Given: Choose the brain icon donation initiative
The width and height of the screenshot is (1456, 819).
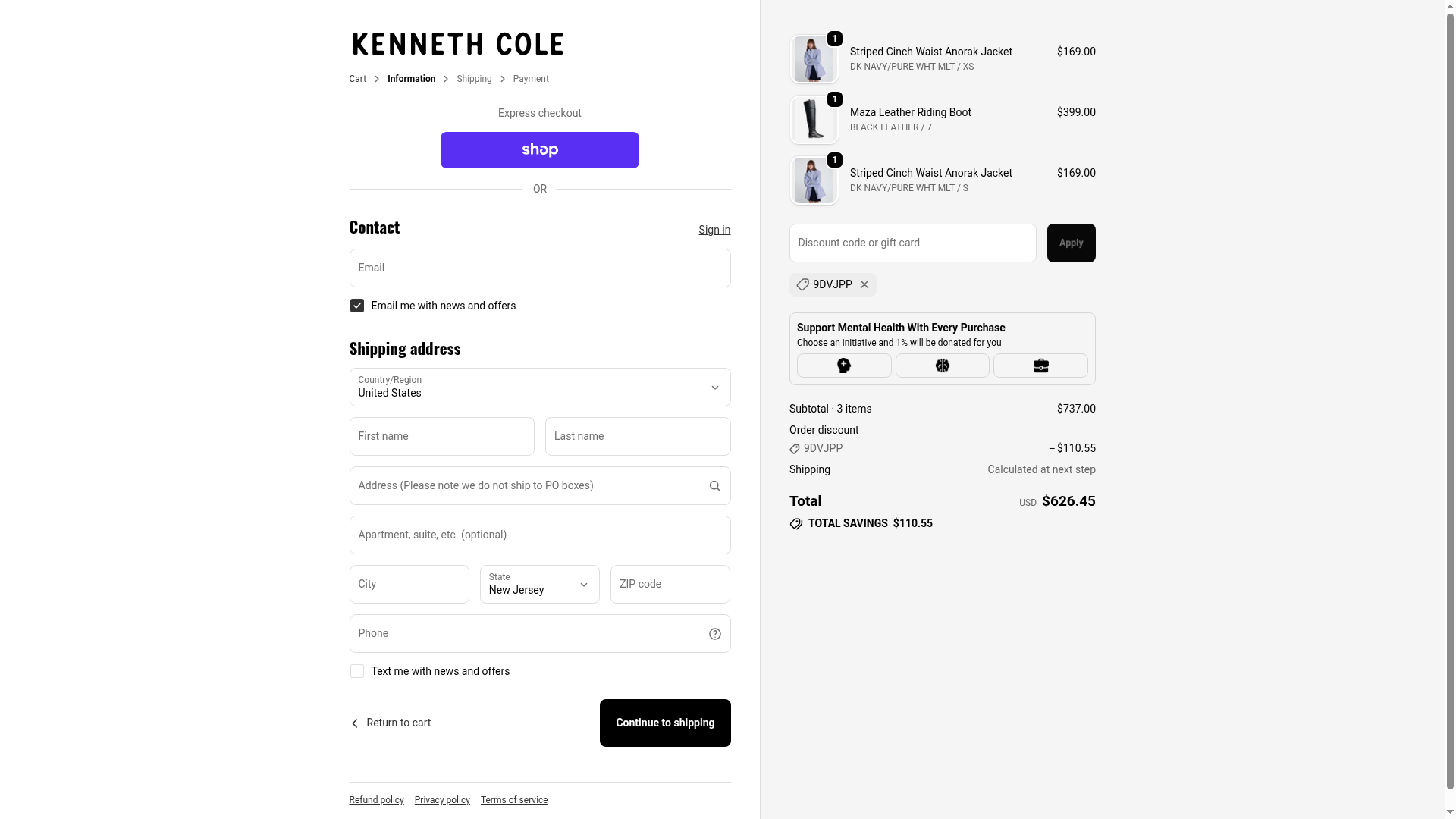Looking at the screenshot, I should (942, 366).
